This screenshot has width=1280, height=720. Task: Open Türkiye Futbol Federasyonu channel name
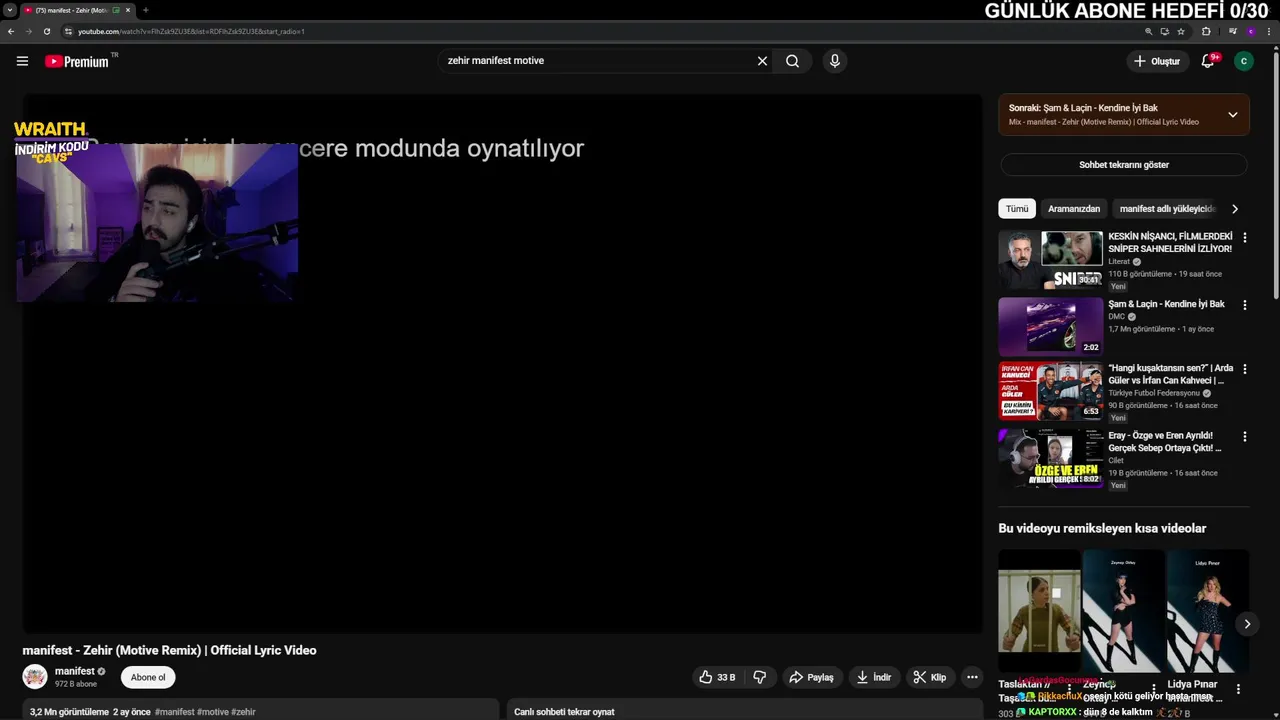point(1154,393)
